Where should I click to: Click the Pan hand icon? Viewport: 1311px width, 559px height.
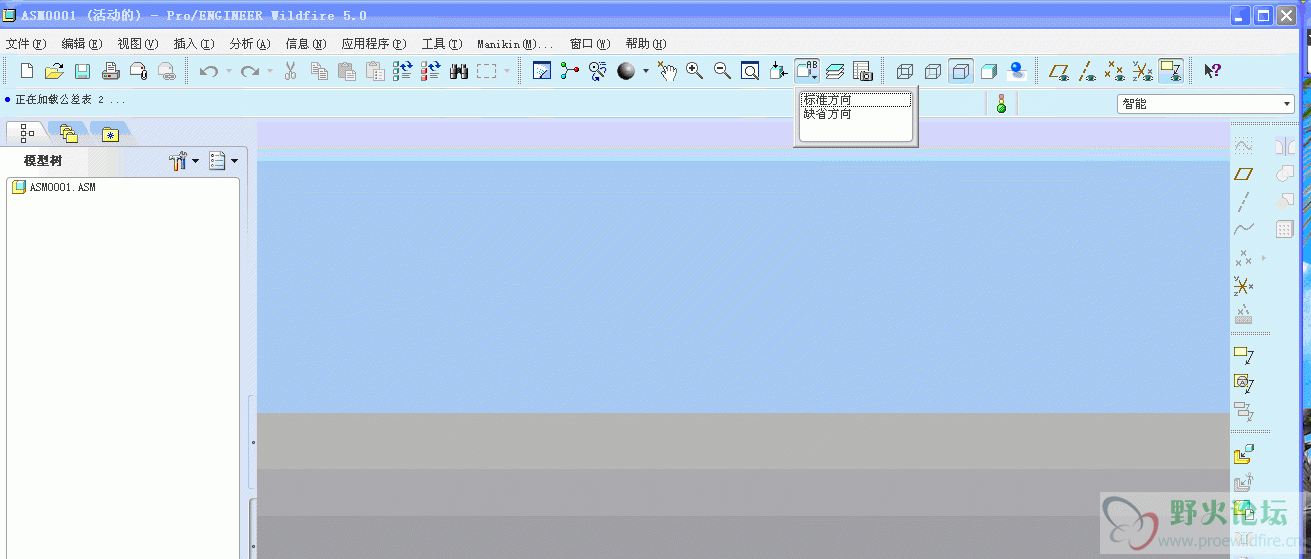tap(667, 71)
